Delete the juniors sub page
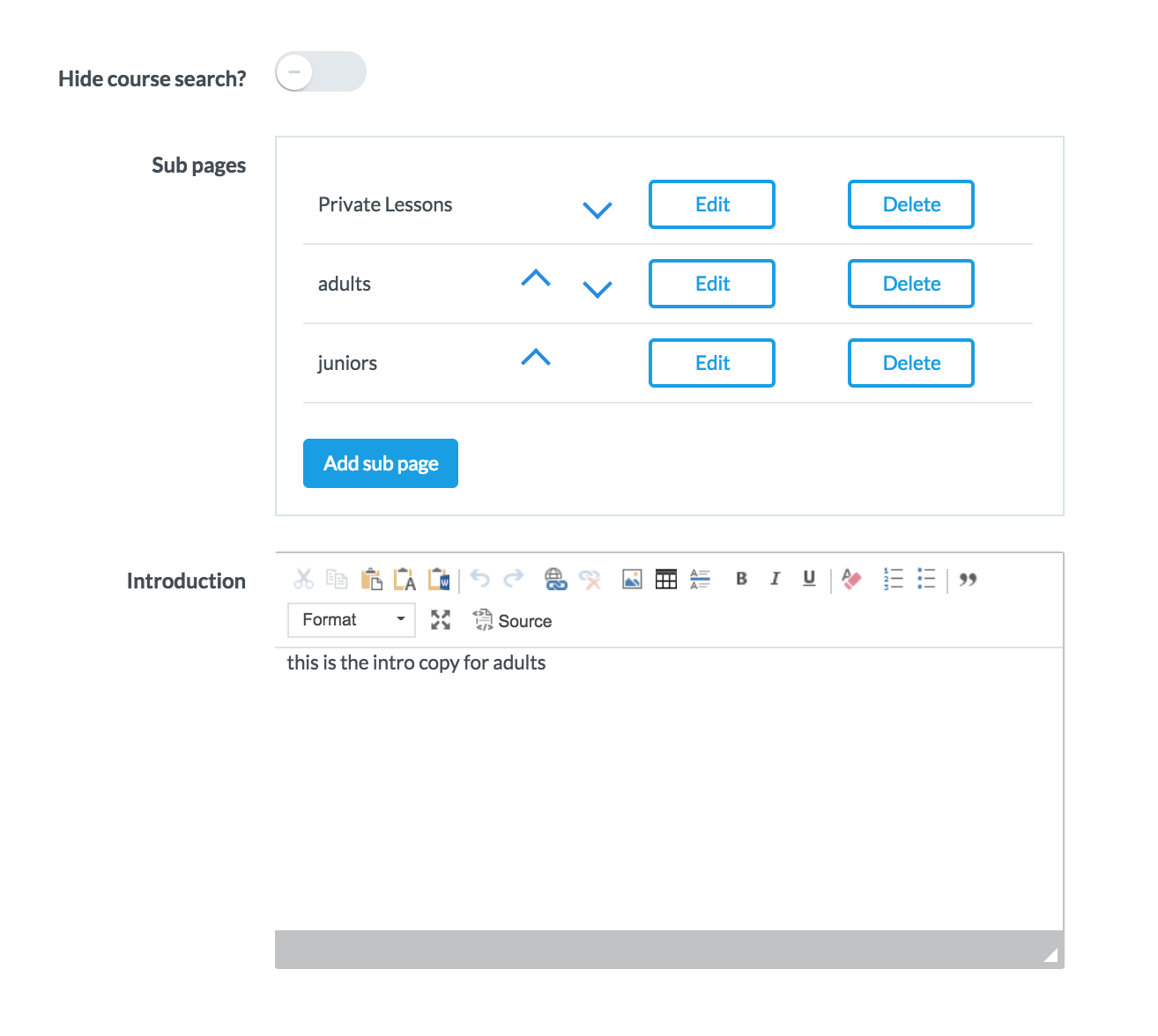The width and height of the screenshot is (1158, 1036). coord(910,363)
